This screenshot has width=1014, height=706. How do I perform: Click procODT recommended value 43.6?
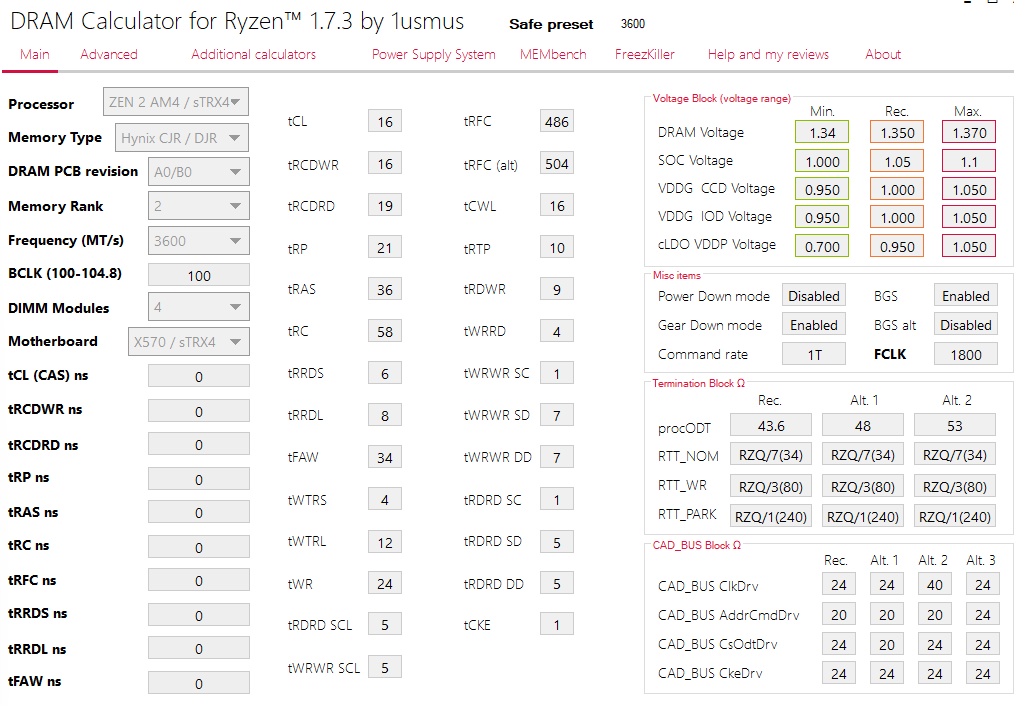[771, 425]
